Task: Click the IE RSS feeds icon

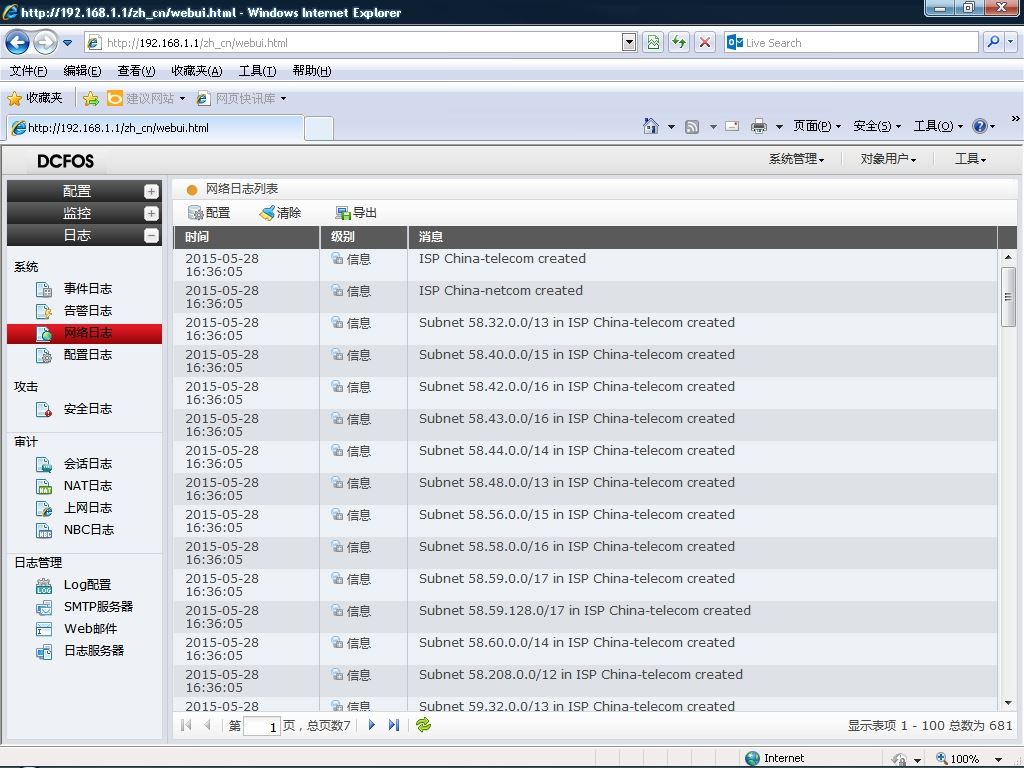Action: pos(692,127)
